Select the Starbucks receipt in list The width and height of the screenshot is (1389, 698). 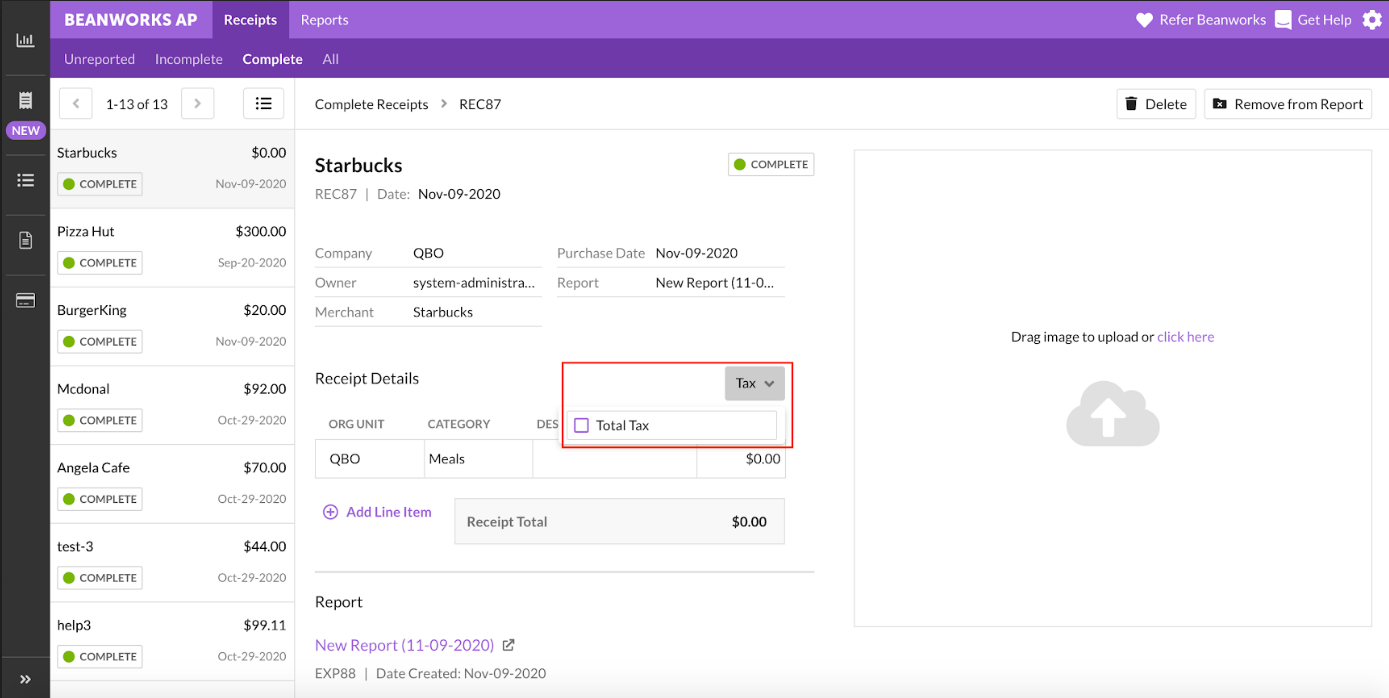click(172, 169)
